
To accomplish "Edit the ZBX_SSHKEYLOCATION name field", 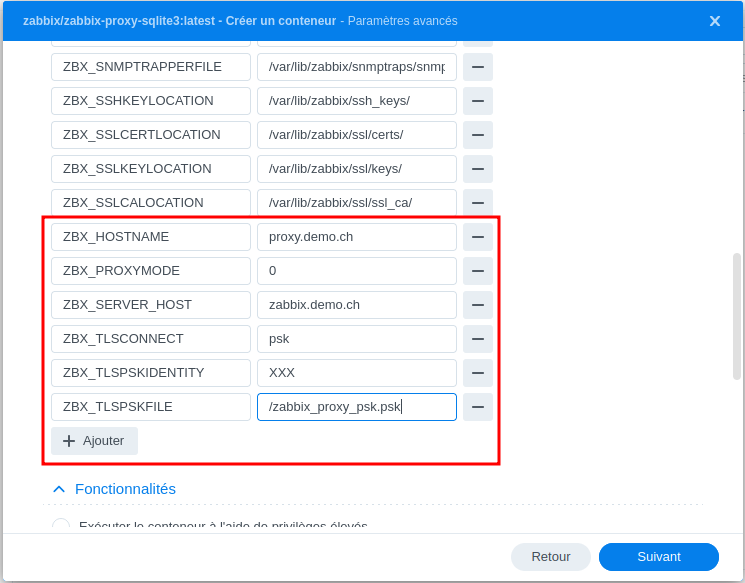I will tap(151, 101).
